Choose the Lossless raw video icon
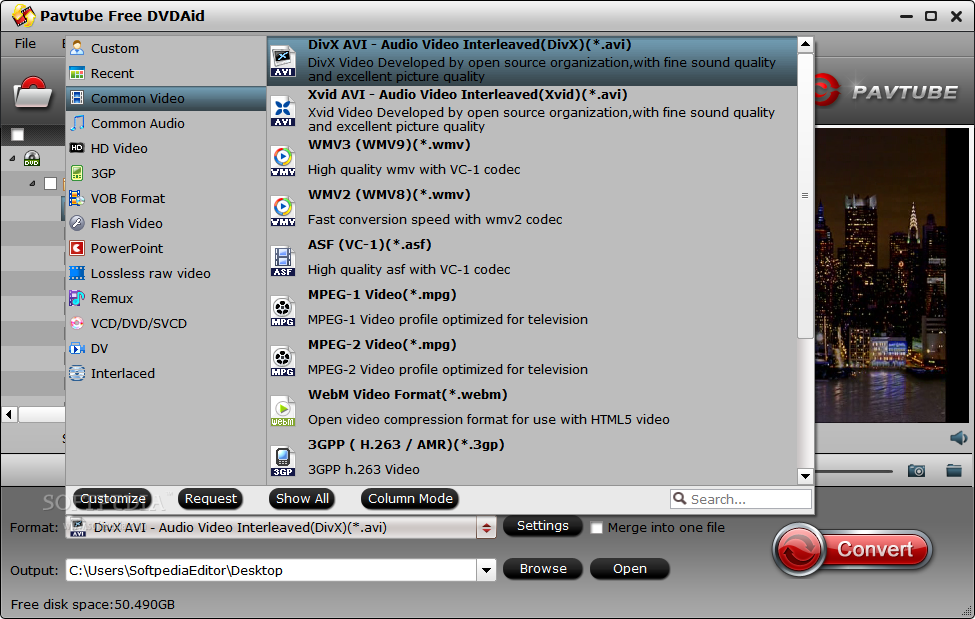Image resolution: width=975 pixels, height=619 pixels. coord(77,273)
